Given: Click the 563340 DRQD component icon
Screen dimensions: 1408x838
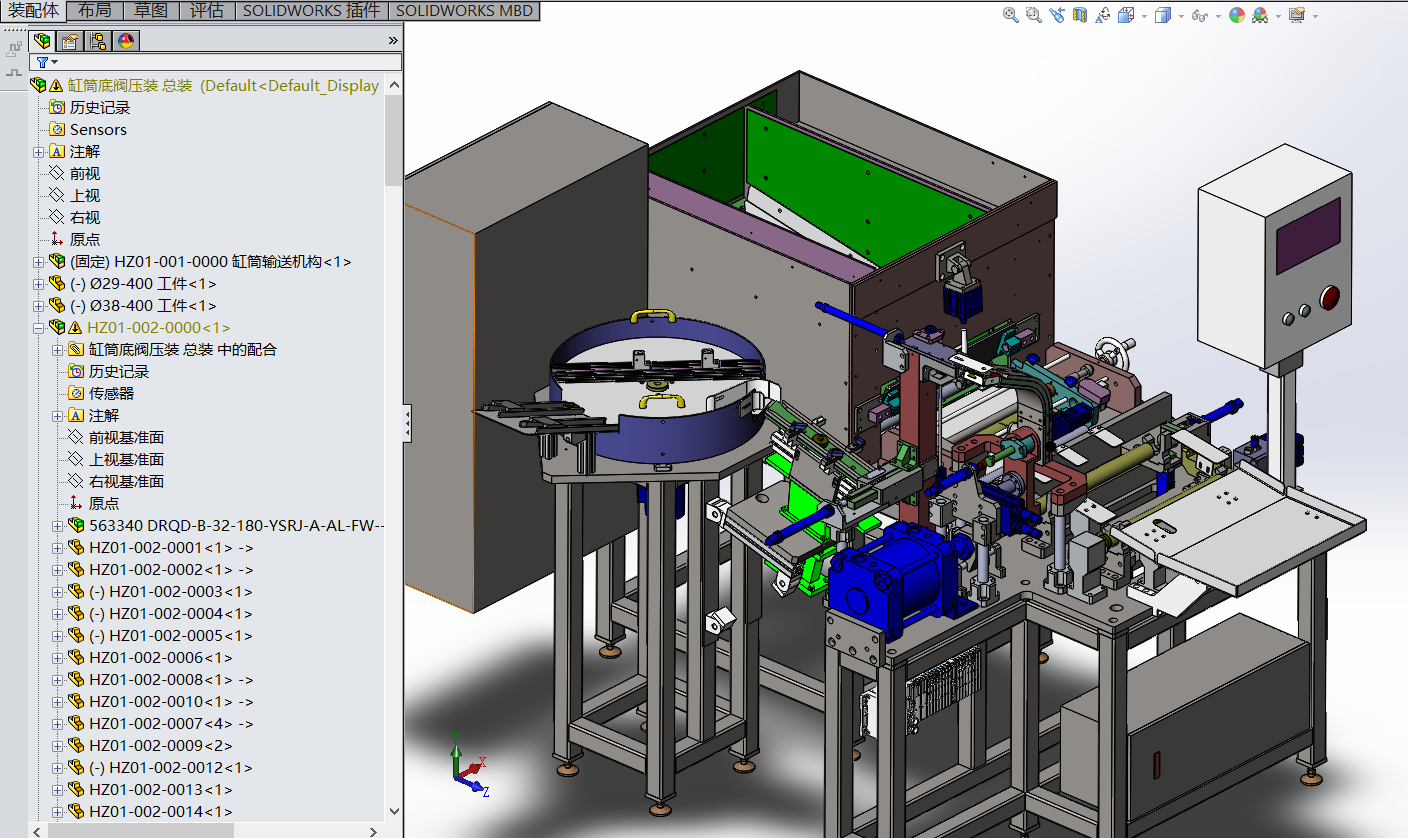Looking at the screenshot, I should (x=76, y=525).
